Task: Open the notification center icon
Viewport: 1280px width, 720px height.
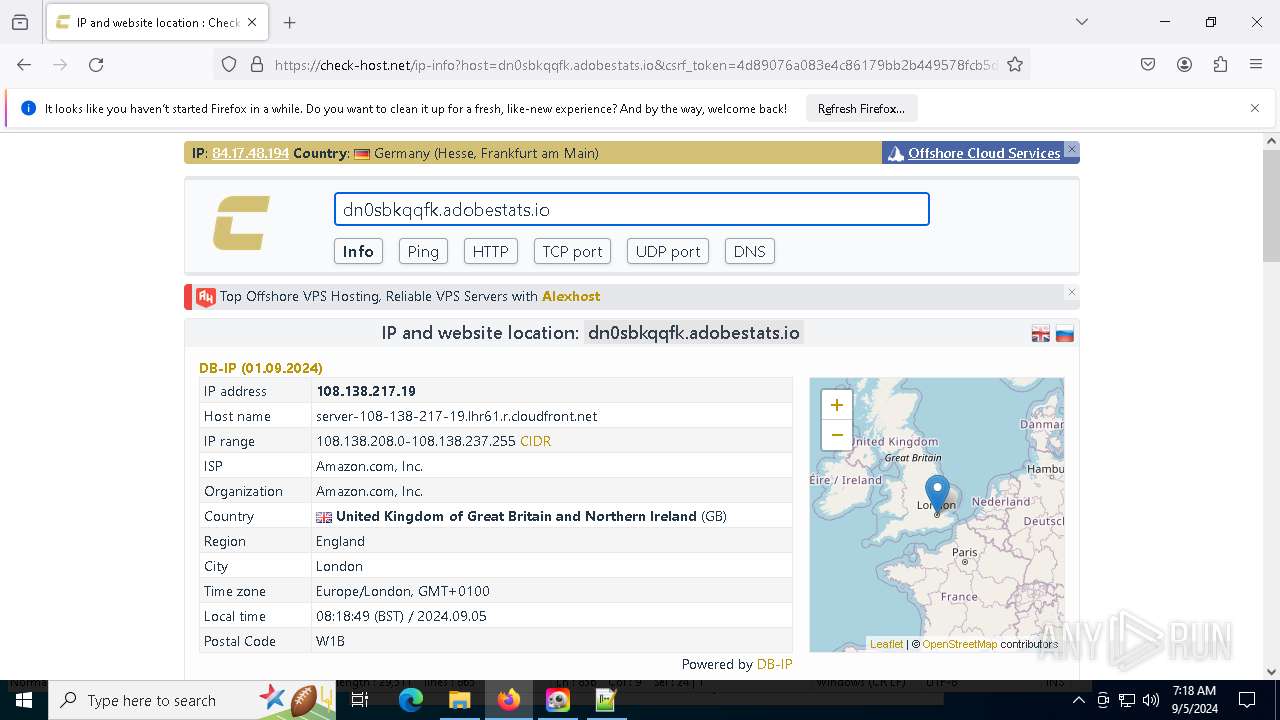Action: pyautogui.click(x=1247, y=700)
